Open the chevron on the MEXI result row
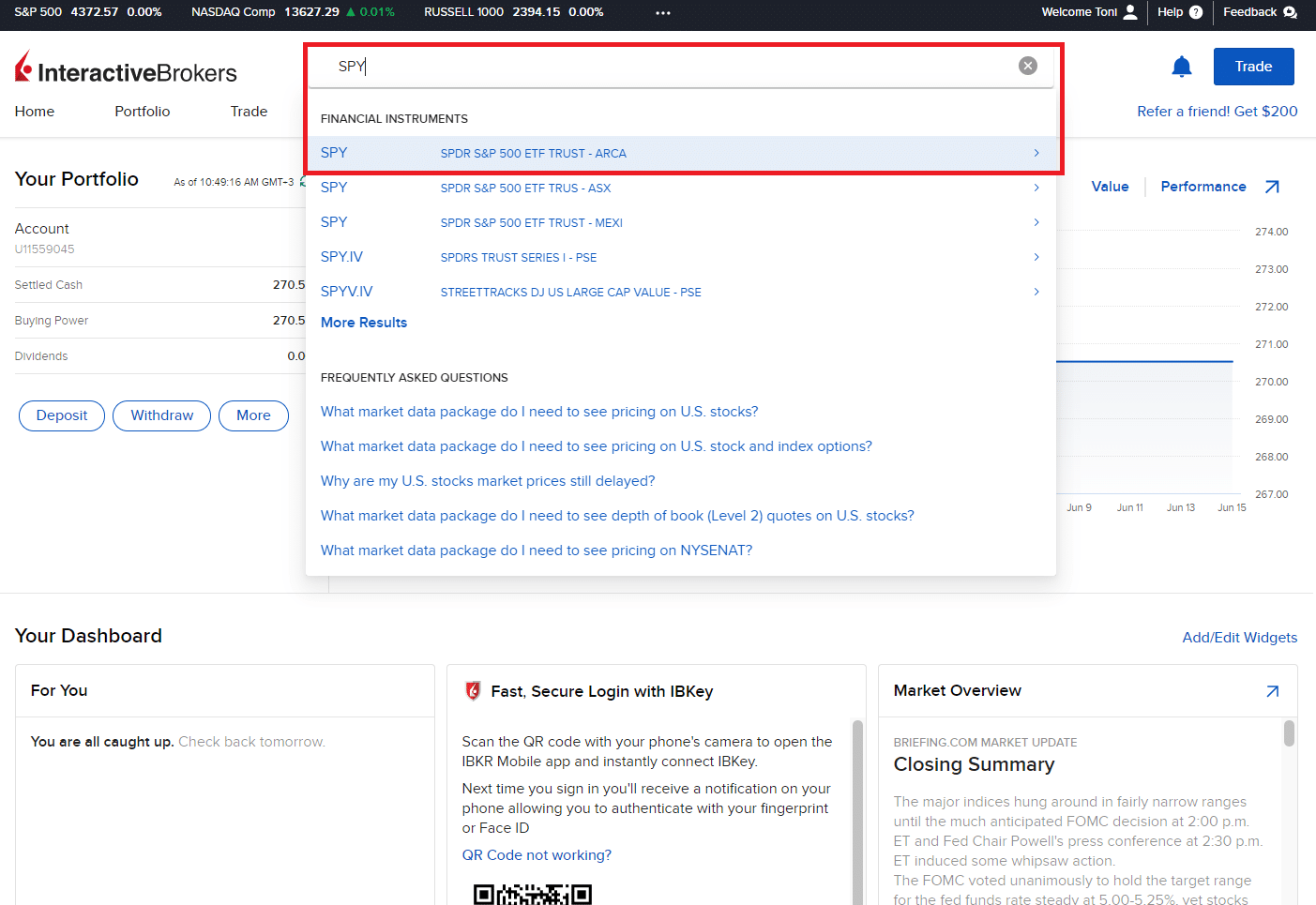Screen dimensions: 1316x905 [1036, 222]
